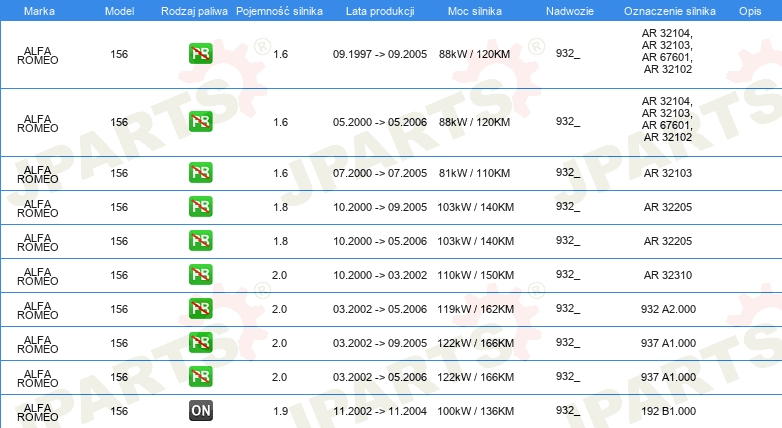Click the Nadwozie column header

[x=570, y=11]
